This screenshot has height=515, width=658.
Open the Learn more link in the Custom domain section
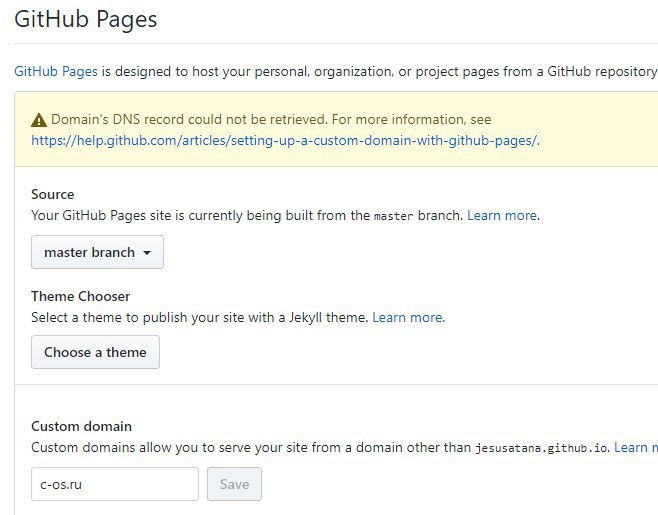pyautogui.click(x=636, y=447)
